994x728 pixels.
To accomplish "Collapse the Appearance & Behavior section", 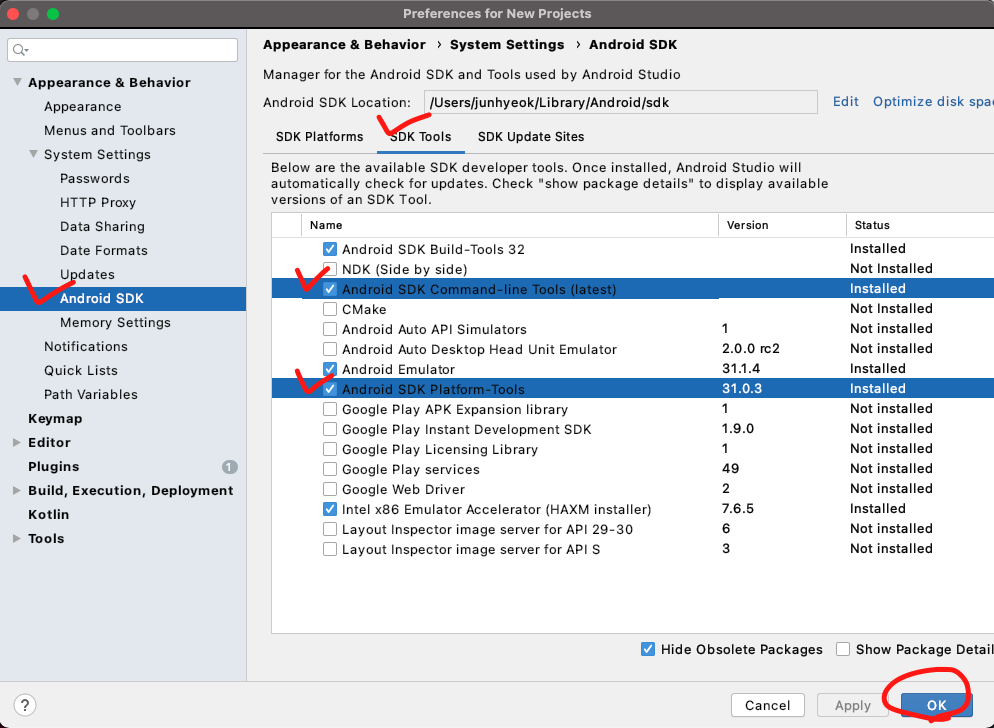I will pyautogui.click(x=17, y=82).
